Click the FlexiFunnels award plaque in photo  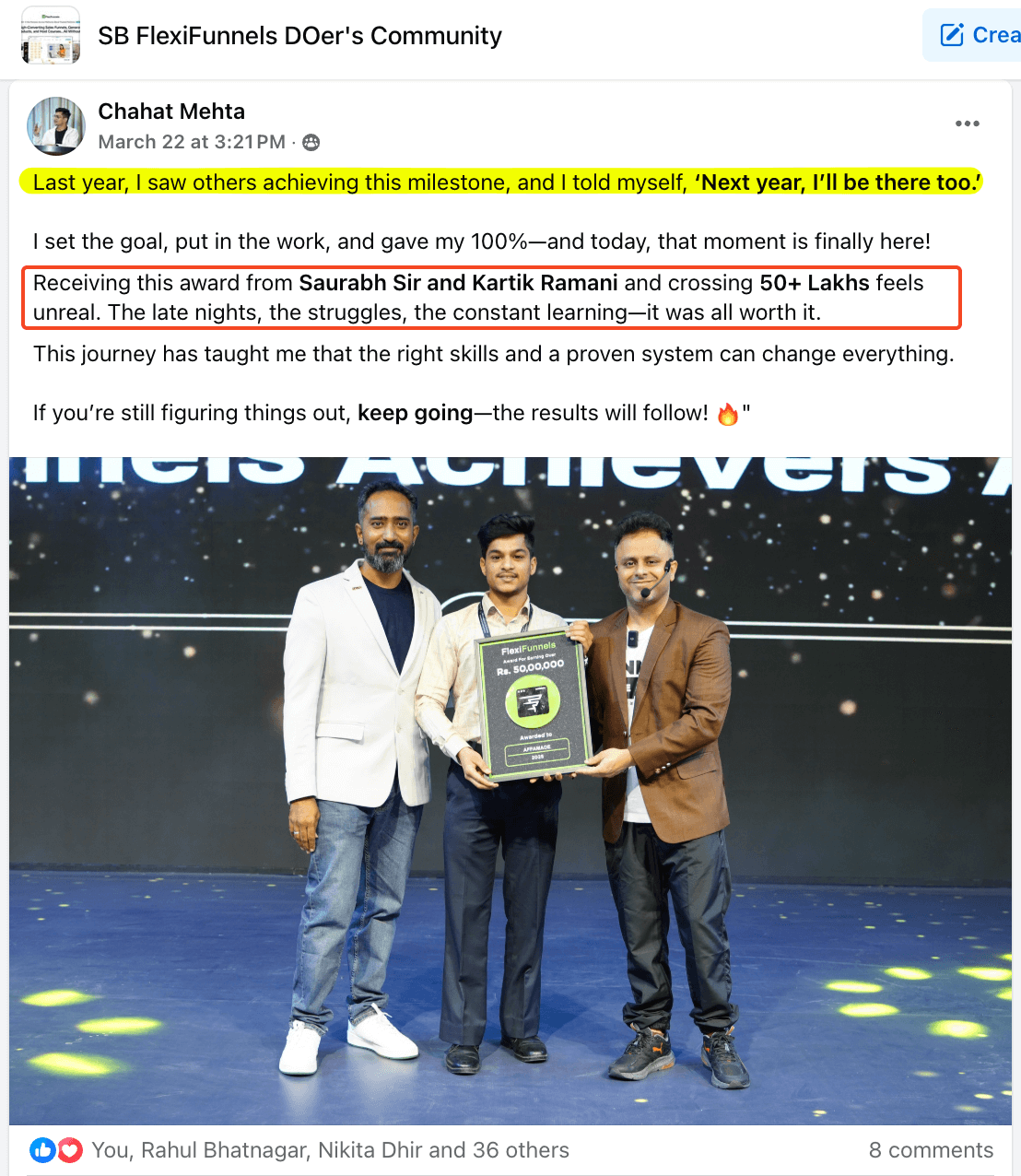(534, 705)
